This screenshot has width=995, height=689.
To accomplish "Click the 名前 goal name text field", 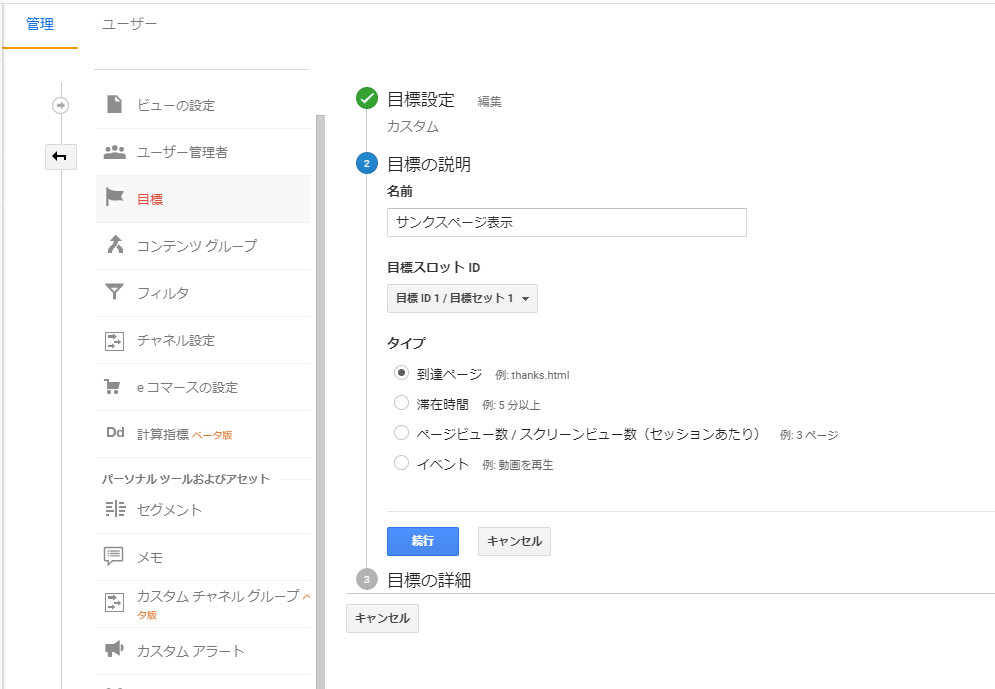I will 567,222.
